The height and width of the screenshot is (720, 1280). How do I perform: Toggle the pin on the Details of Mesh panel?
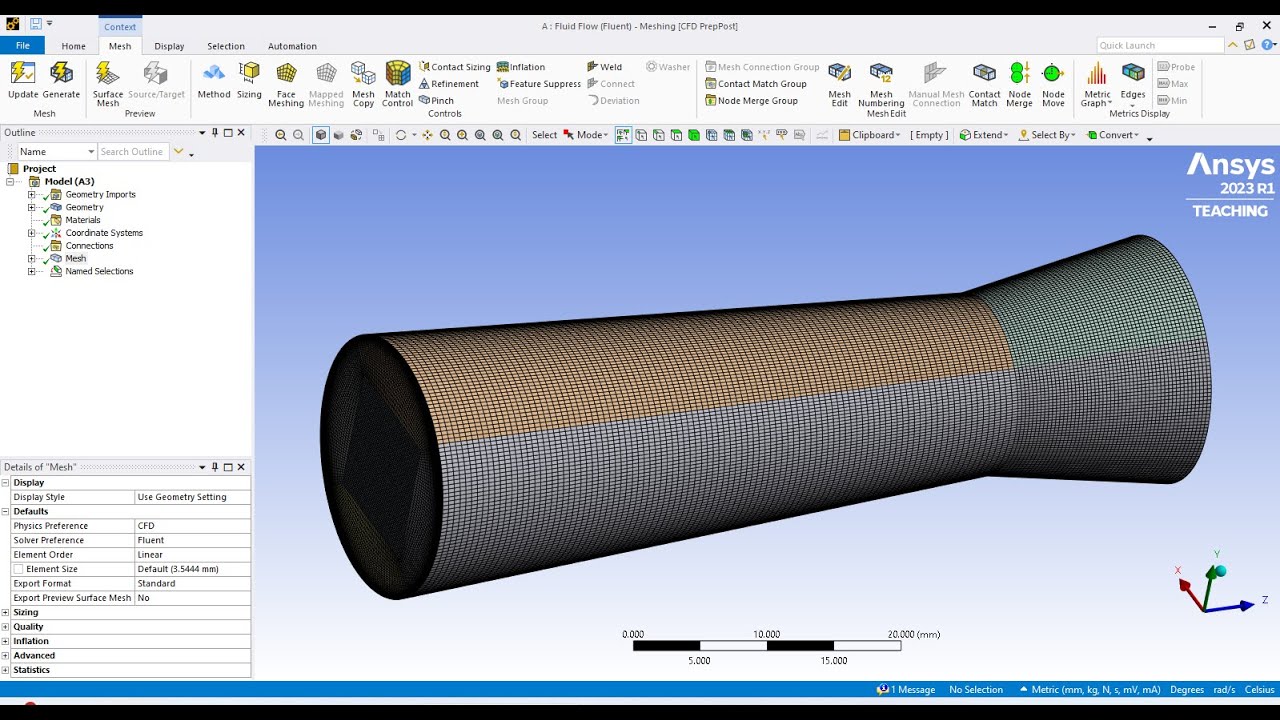215,467
